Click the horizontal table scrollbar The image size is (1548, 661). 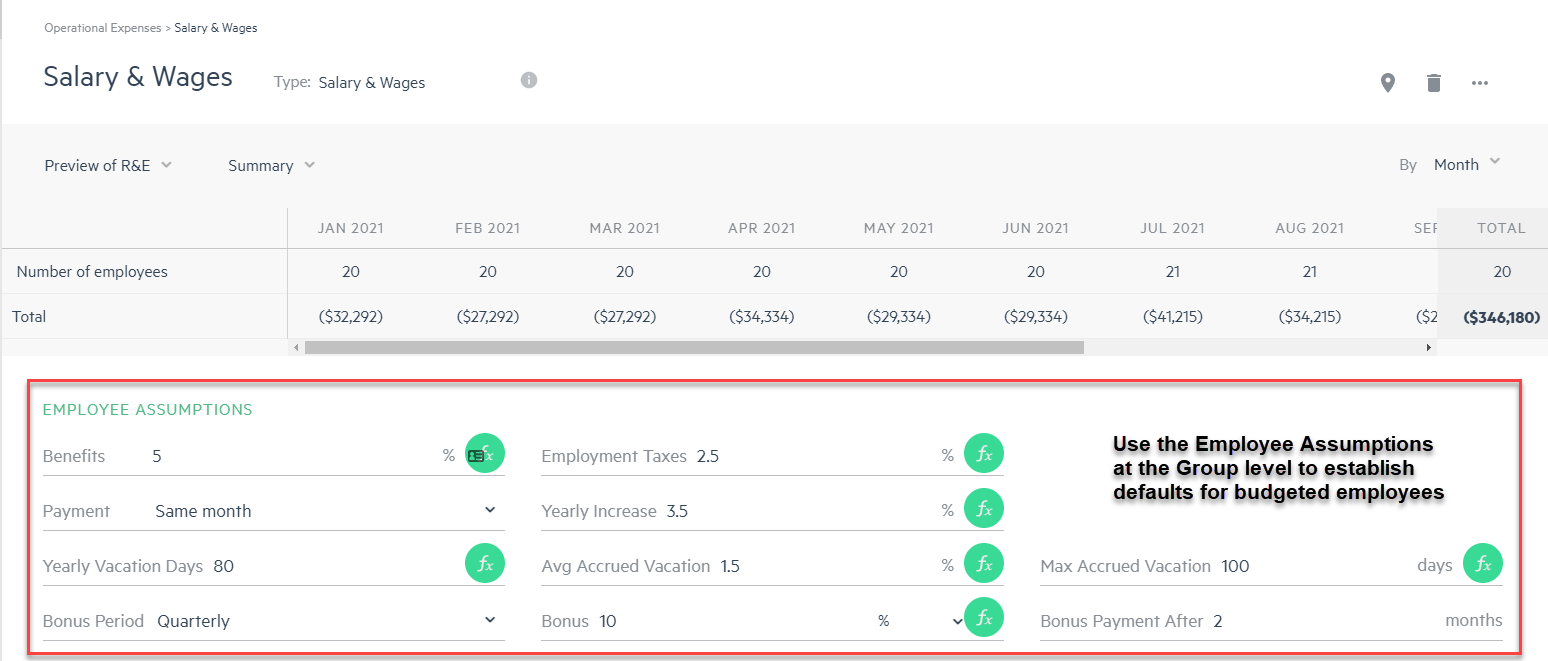pos(694,348)
